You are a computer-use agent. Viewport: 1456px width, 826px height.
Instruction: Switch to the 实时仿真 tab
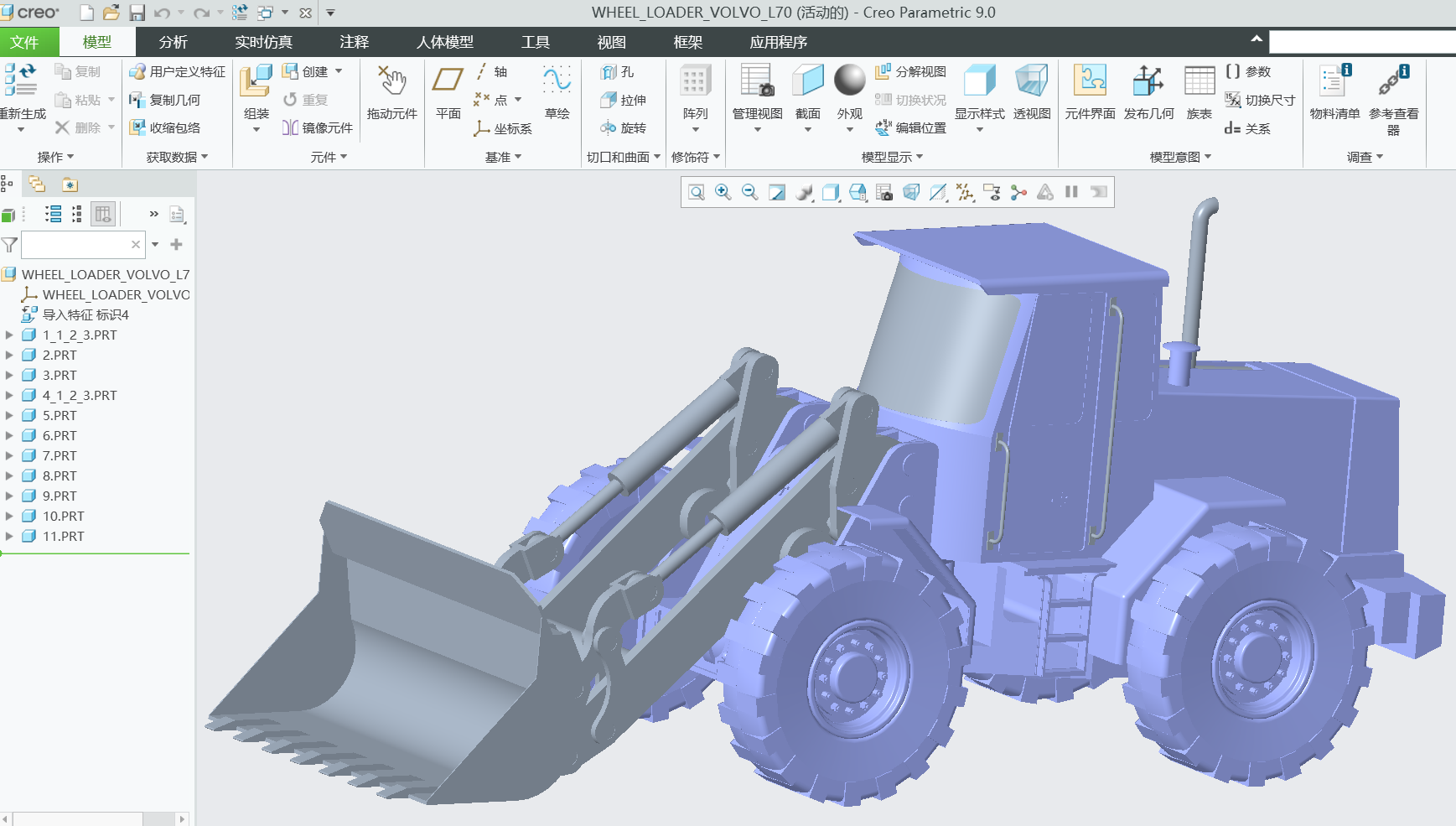263,42
